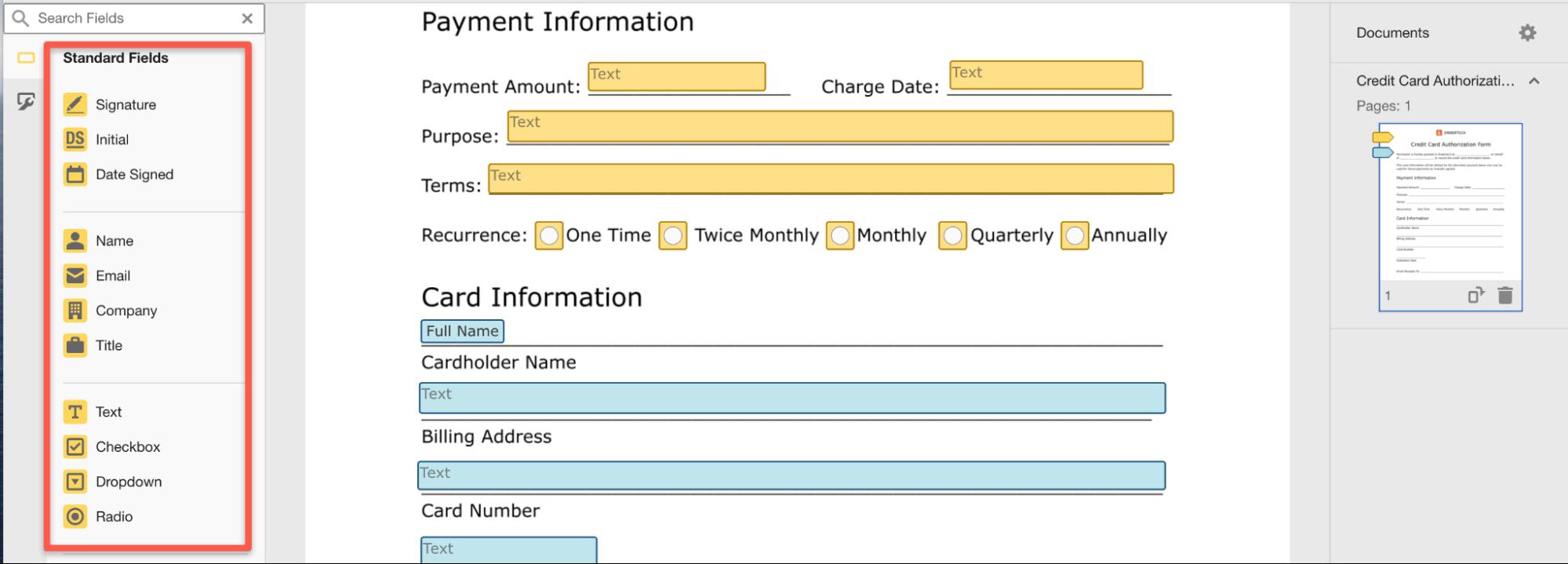Click the Title briefcase icon

pos(75,345)
